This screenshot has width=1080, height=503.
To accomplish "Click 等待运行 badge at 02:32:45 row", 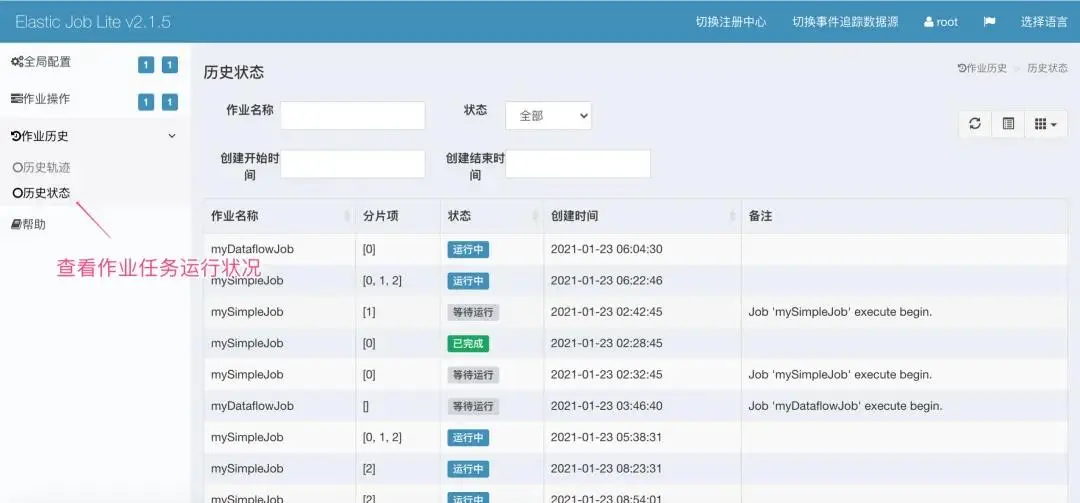I will [472, 375].
